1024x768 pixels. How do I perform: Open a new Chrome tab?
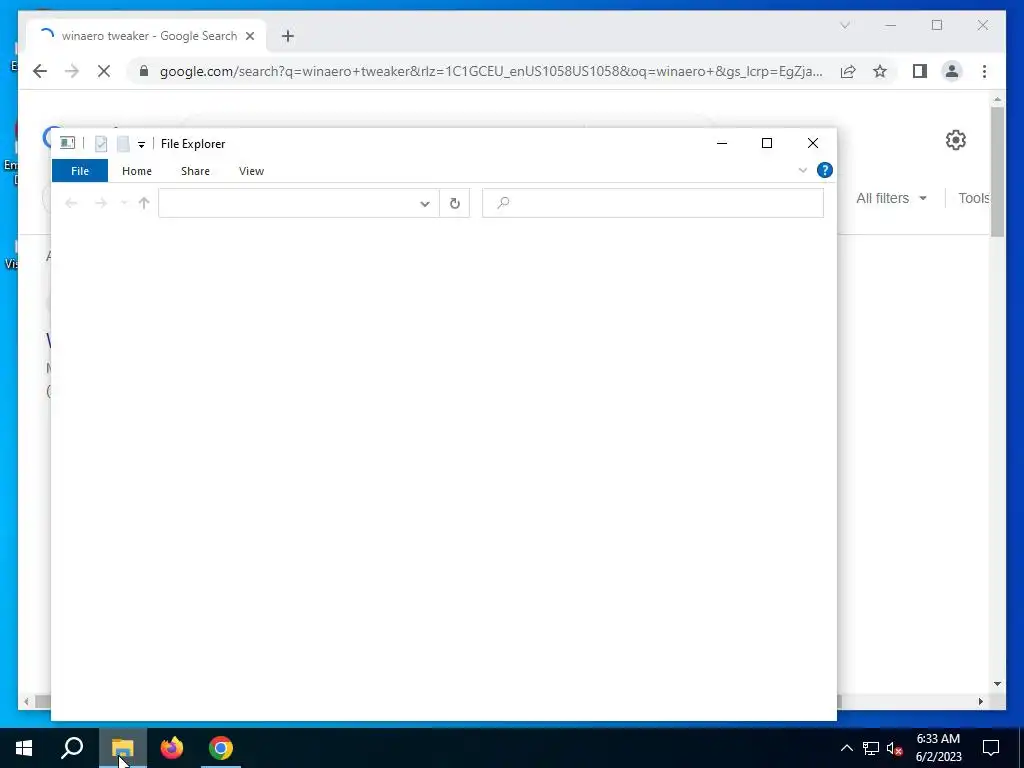[x=288, y=36]
